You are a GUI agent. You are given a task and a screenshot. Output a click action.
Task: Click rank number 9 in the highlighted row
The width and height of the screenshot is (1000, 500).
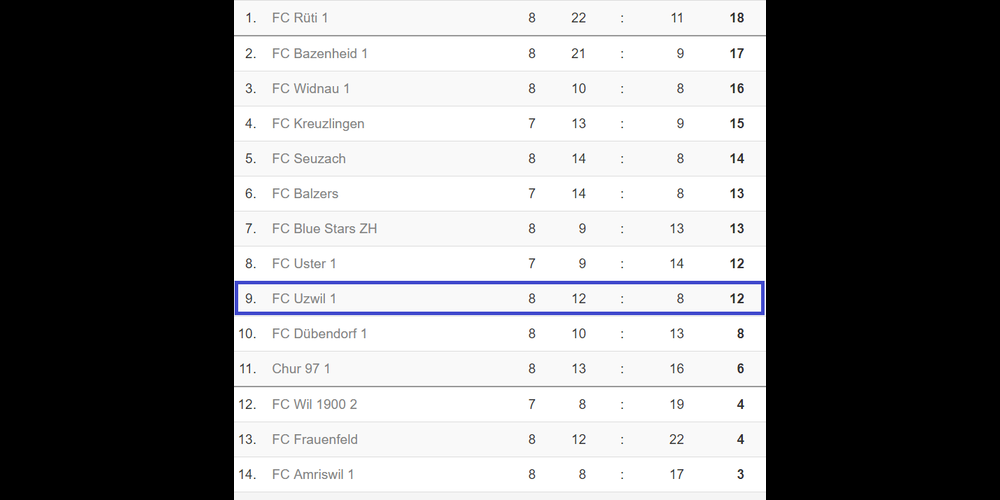tap(250, 298)
